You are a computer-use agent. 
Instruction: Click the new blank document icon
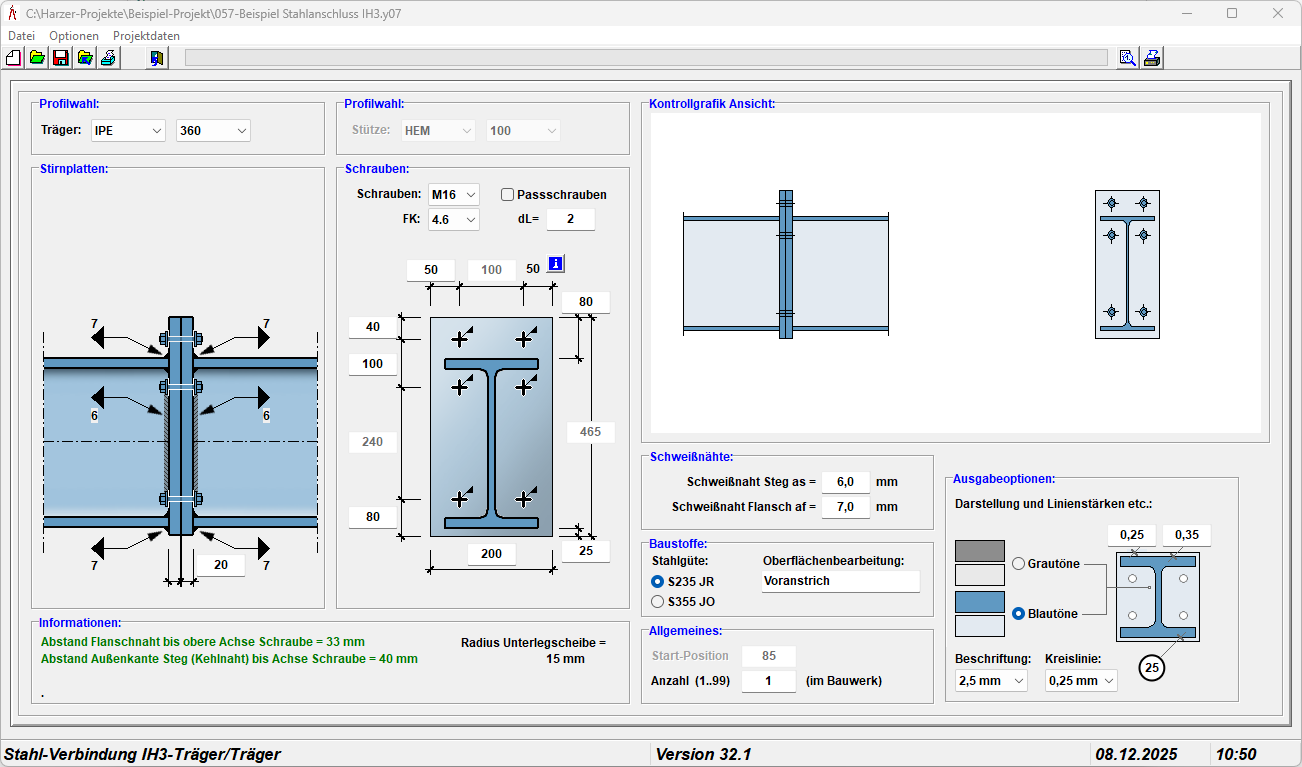pyautogui.click(x=14, y=58)
